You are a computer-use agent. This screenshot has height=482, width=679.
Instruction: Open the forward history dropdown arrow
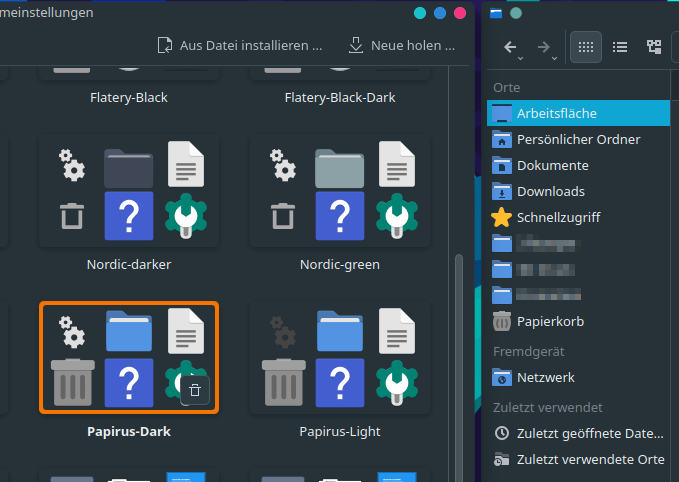click(554, 58)
